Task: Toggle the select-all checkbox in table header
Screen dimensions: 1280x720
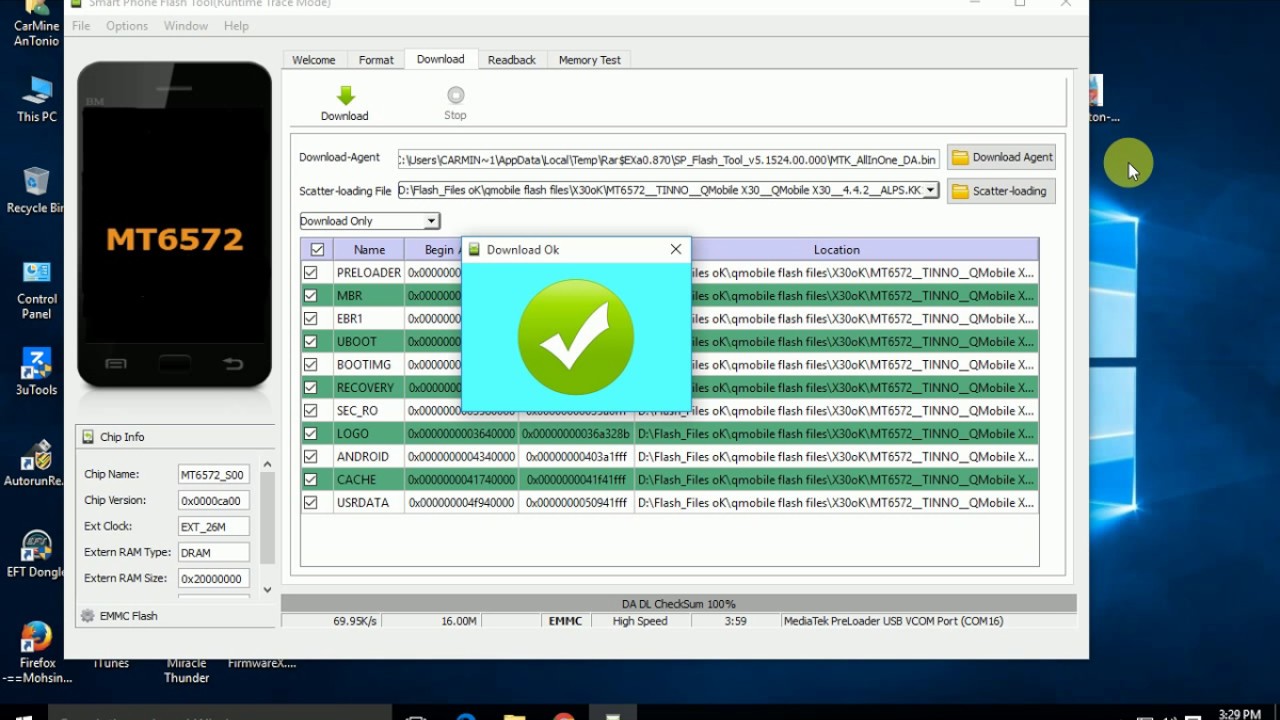Action: pos(317,250)
